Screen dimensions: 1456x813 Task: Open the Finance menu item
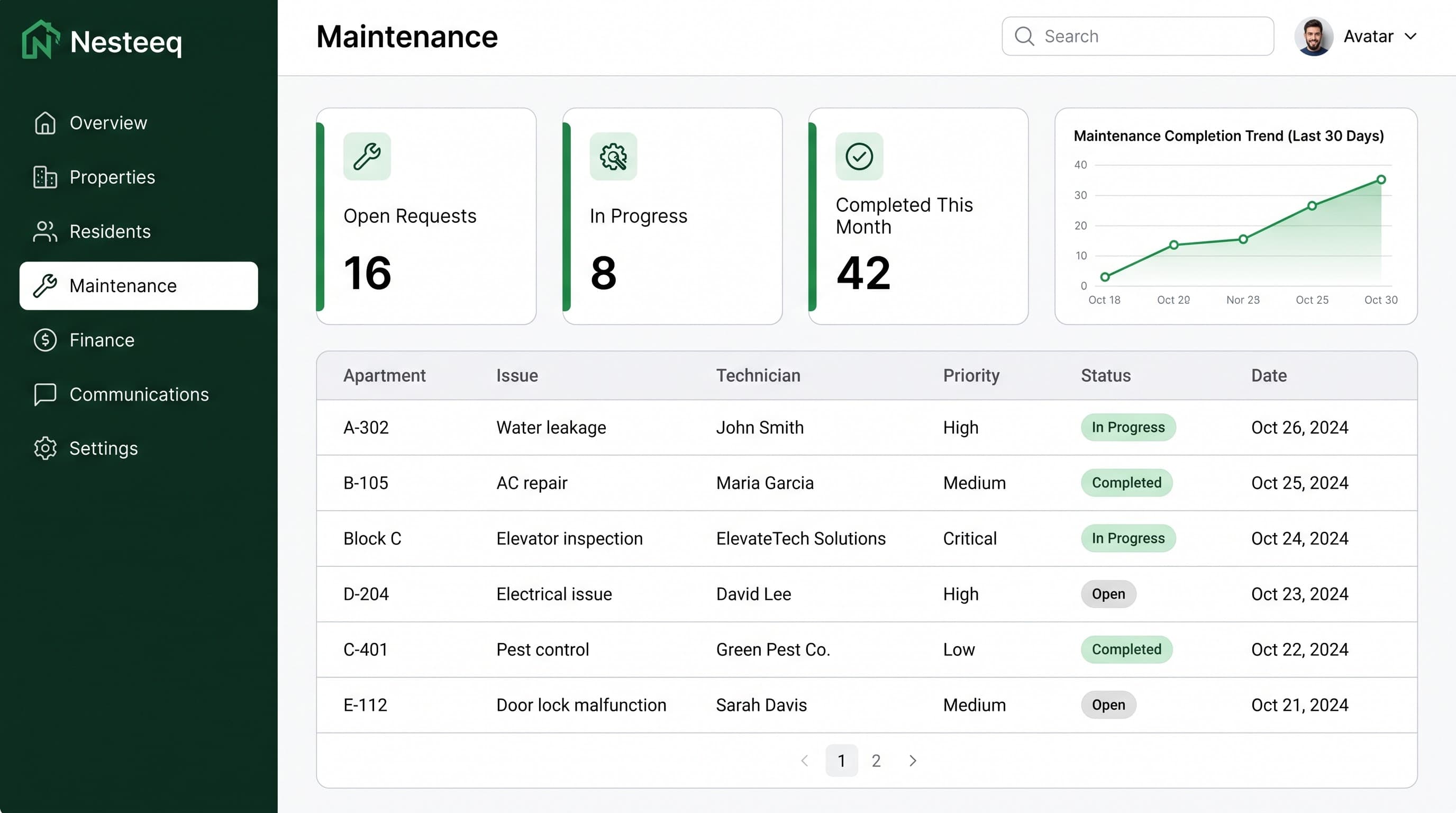click(x=139, y=340)
